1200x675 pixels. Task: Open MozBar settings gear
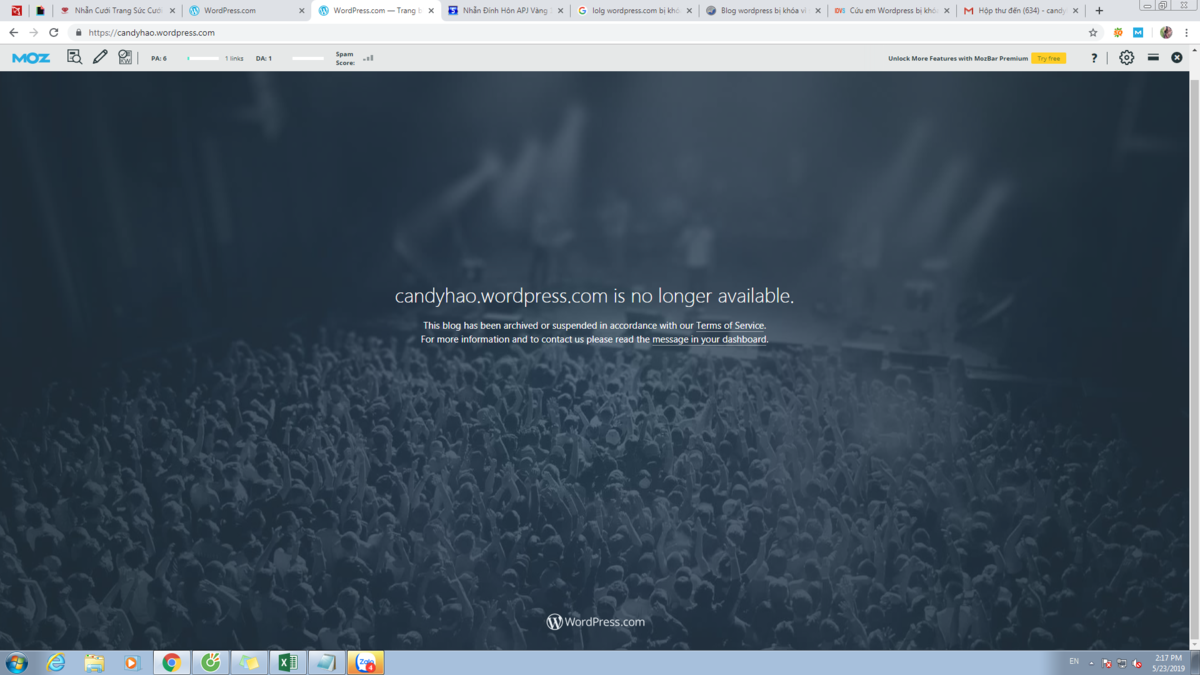tap(1127, 58)
